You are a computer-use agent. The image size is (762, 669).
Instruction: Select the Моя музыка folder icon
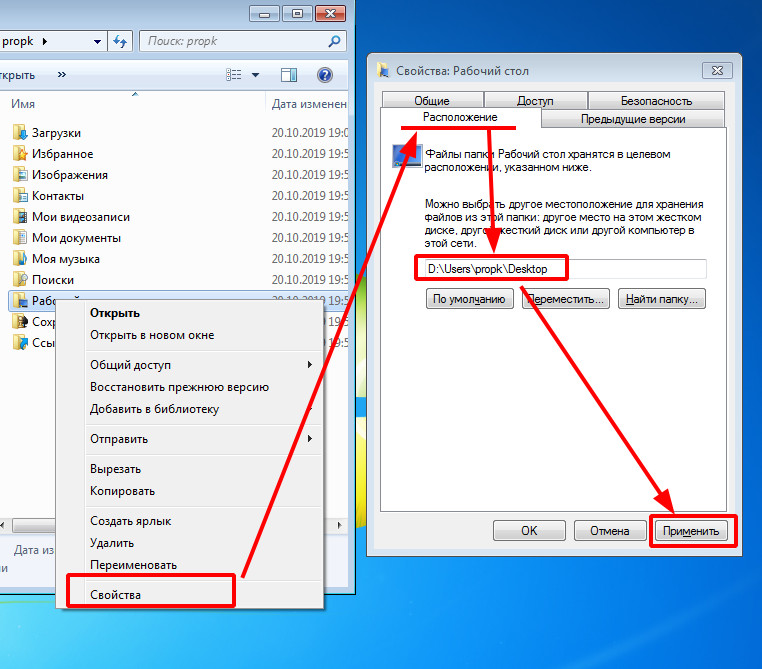coord(19,259)
